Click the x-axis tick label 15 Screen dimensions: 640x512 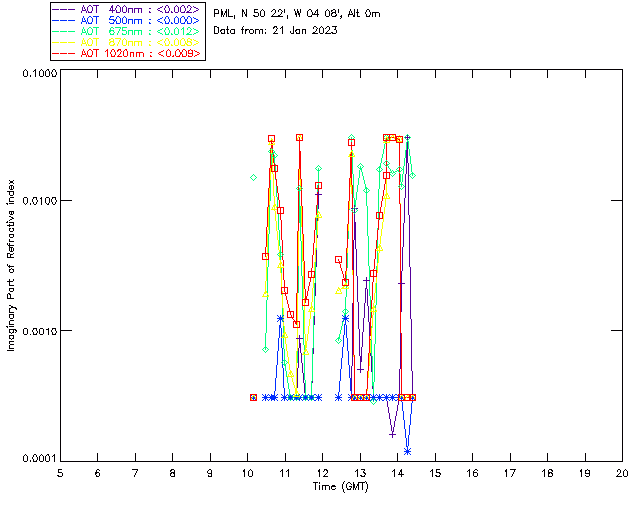click(435, 473)
